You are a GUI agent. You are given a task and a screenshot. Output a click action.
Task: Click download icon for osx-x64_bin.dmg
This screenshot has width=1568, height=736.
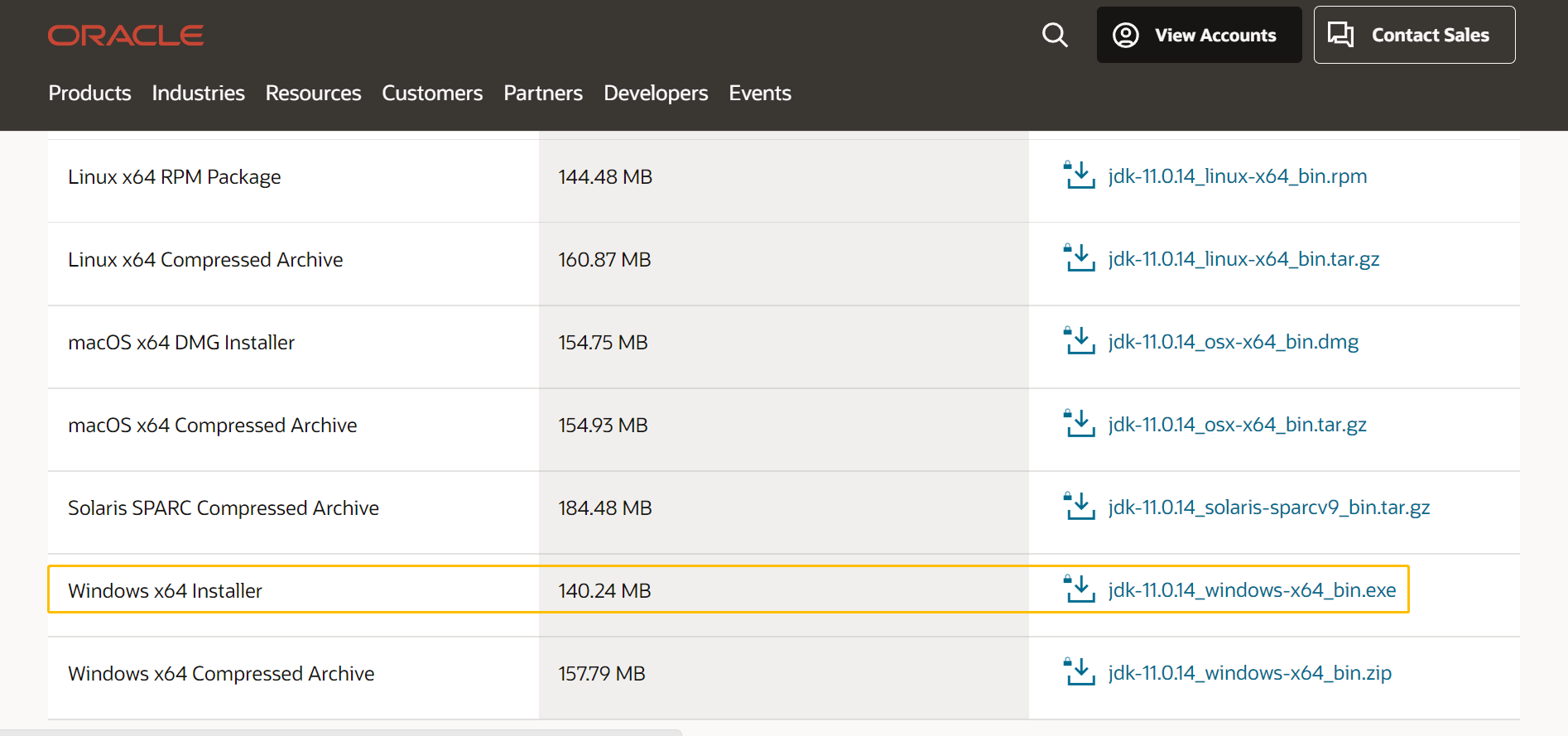click(x=1079, y=340)
